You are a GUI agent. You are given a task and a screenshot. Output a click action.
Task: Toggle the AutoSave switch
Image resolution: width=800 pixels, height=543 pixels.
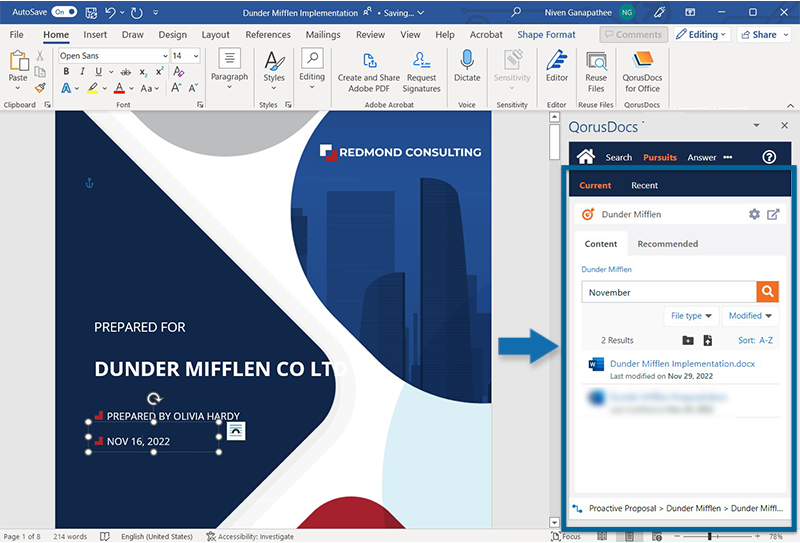pyautogui.click(x=64, y=12)
